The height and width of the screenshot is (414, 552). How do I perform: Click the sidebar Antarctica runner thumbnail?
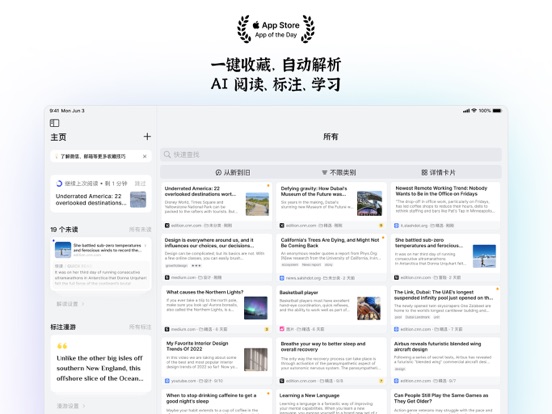(x=63, y=250)
